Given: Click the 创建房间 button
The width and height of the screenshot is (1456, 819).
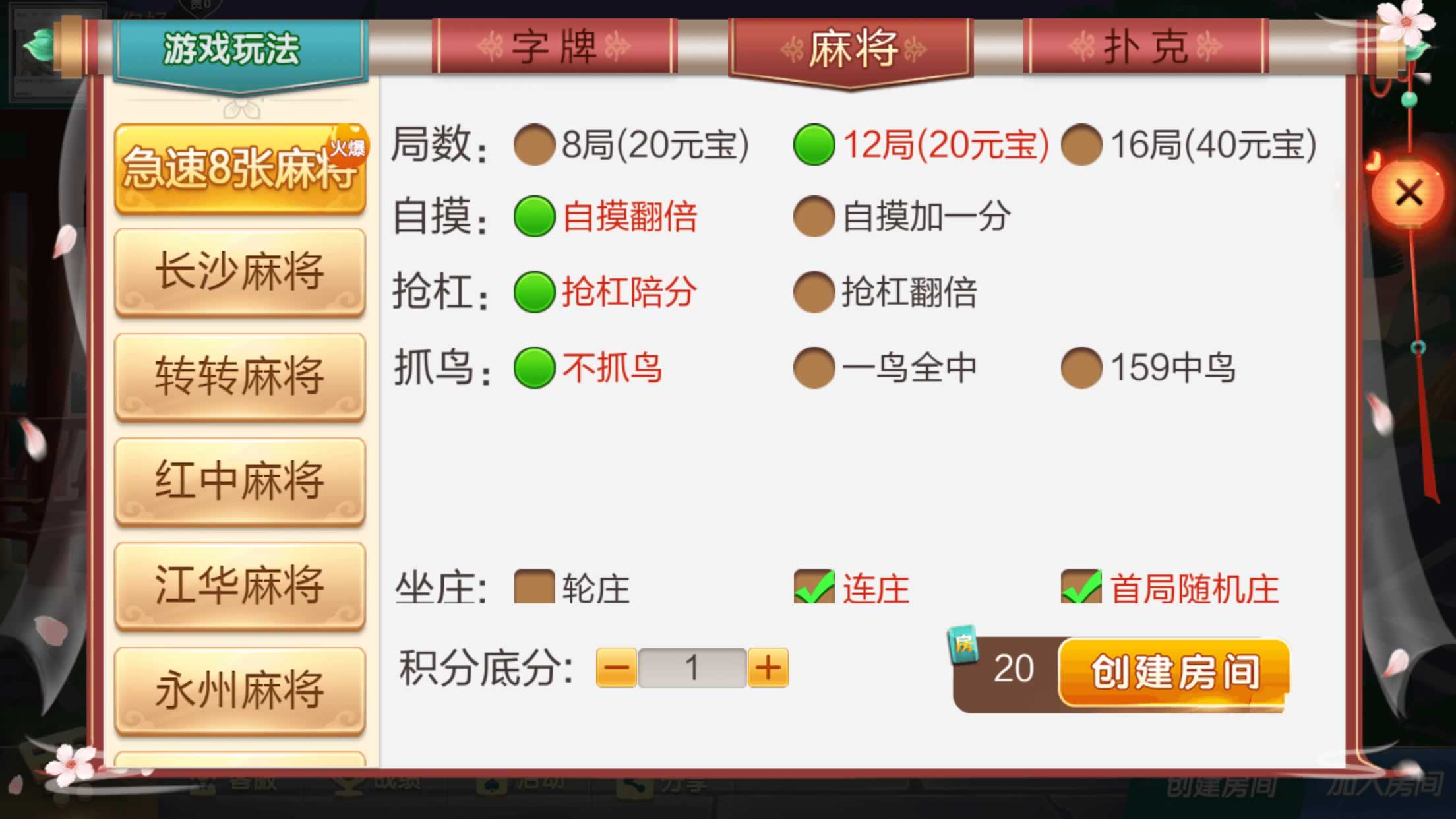Looking at the screenshot, I should point(1174,672).
